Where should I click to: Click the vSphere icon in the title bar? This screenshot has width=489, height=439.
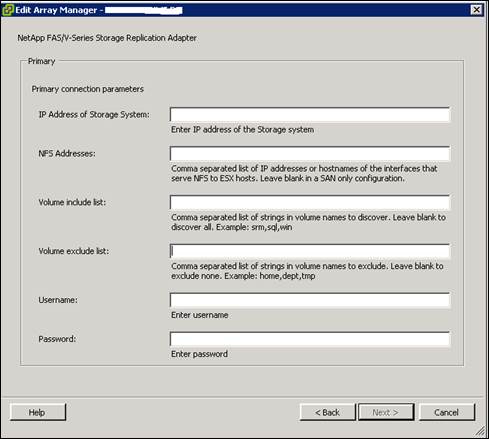8,10
